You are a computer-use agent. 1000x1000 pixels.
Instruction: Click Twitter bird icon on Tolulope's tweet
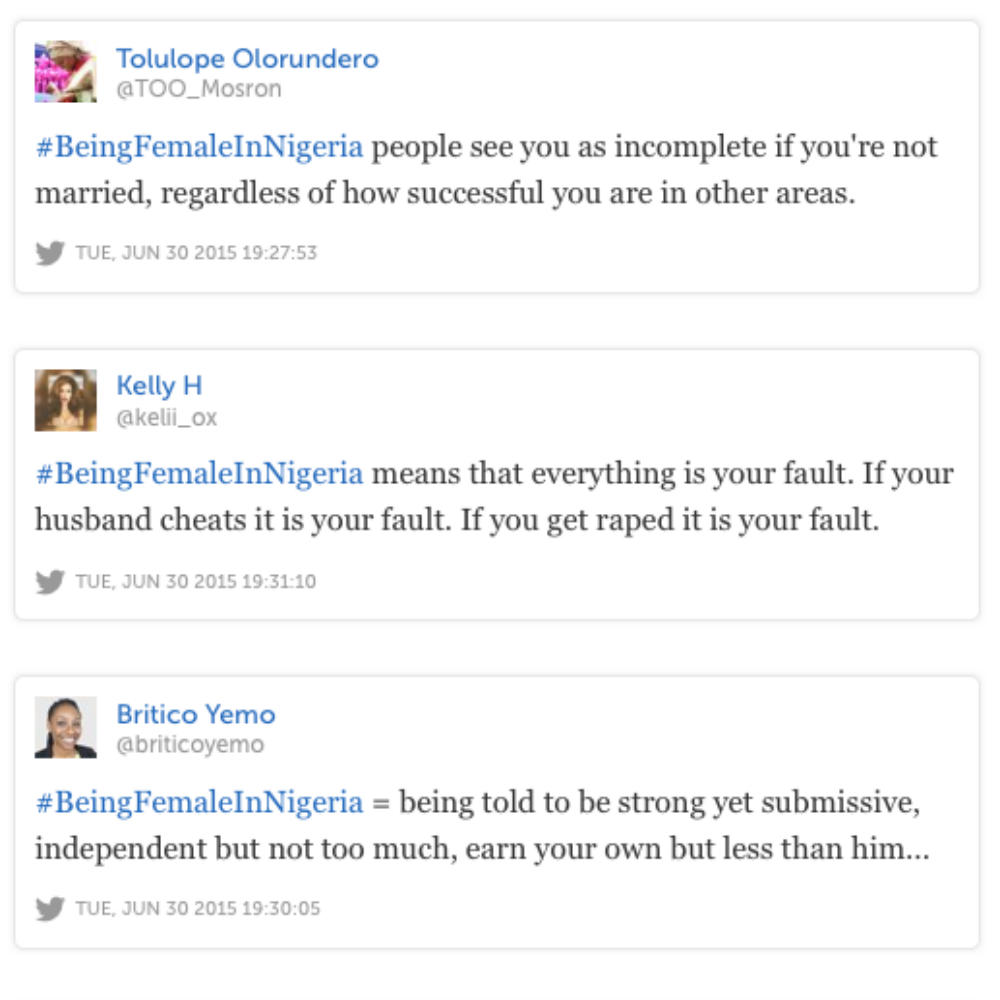pyautogui.click(x=50, y=253)
